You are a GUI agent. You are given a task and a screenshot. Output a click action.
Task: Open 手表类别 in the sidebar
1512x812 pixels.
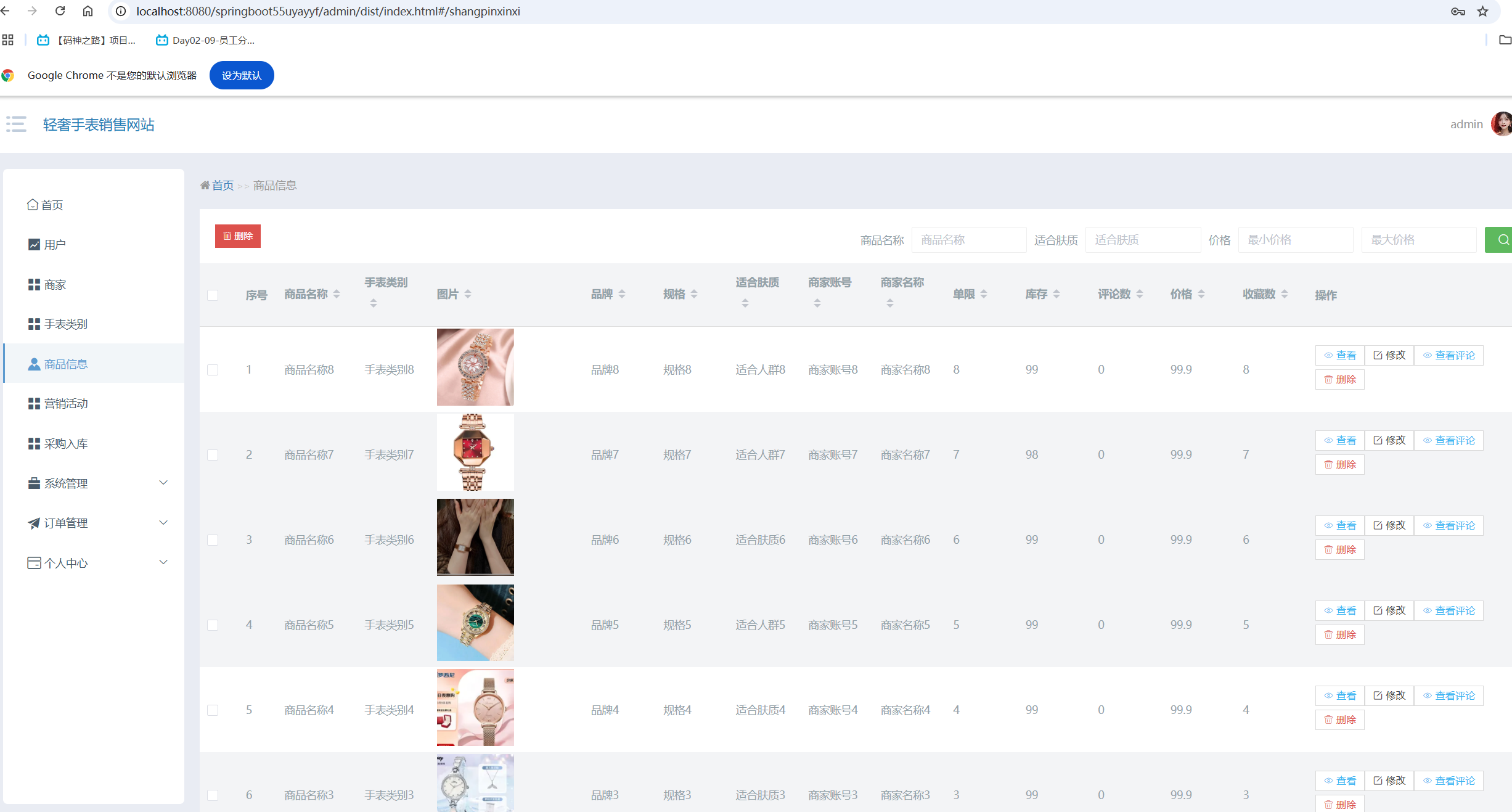[65, 324]
